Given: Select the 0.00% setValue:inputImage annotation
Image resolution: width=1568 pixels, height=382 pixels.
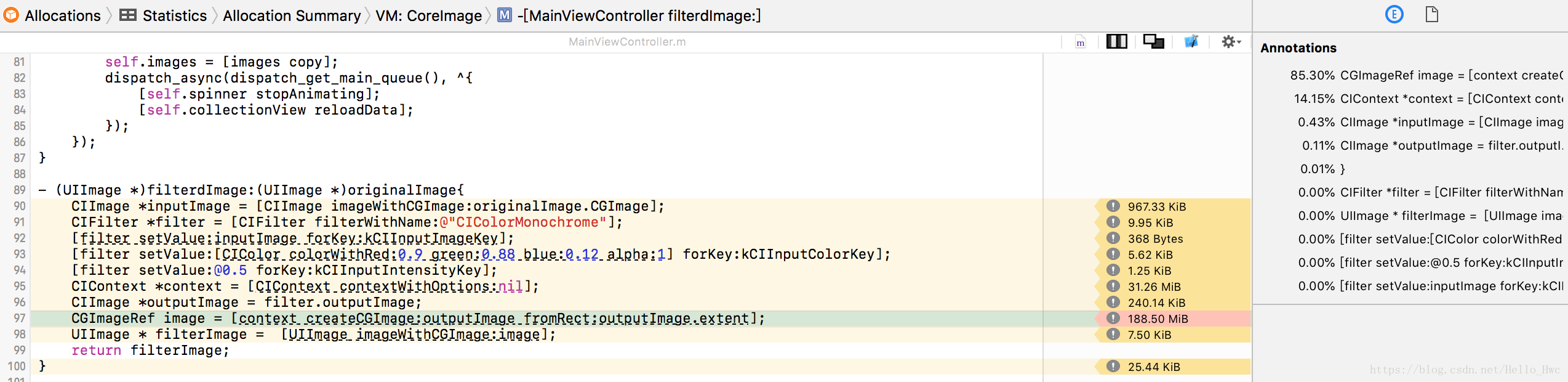Looking at the screenshot, I should pyautogui.click(x=1430, y=286).
